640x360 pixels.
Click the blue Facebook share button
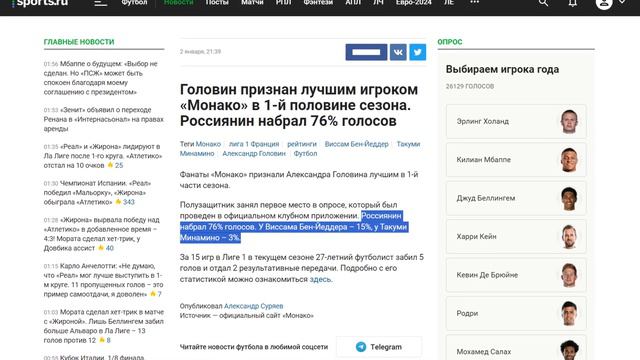click(x=366, y=52)
